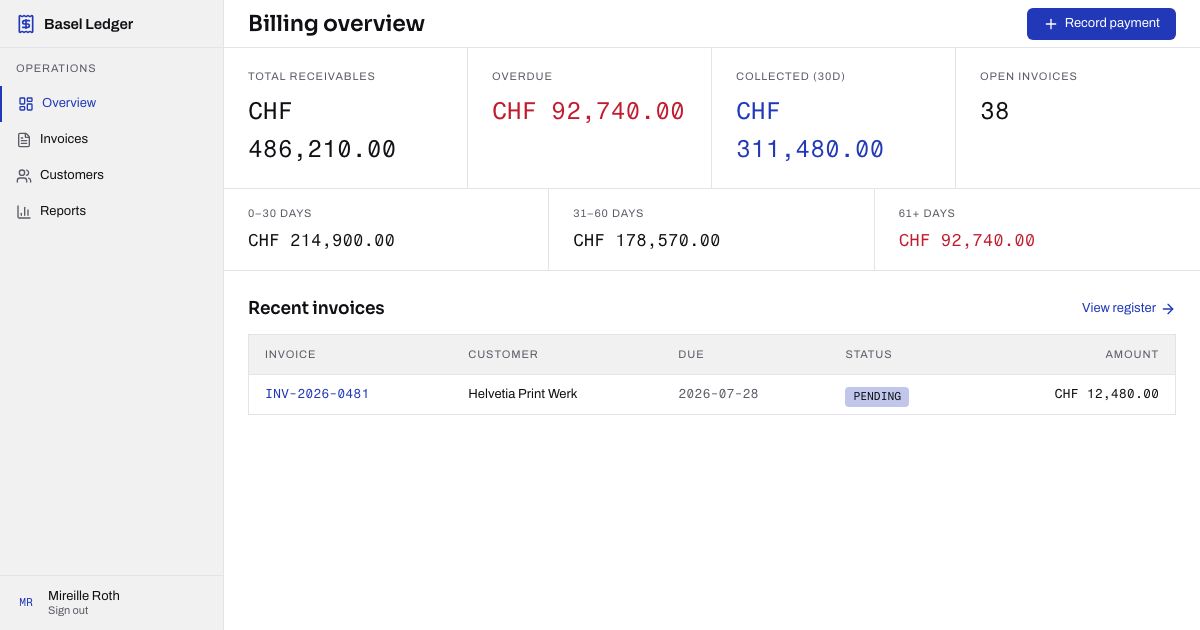The width and height of the screenshot is (1200, 630).
Task: Click the Invoices document icon
Action: 24,139
